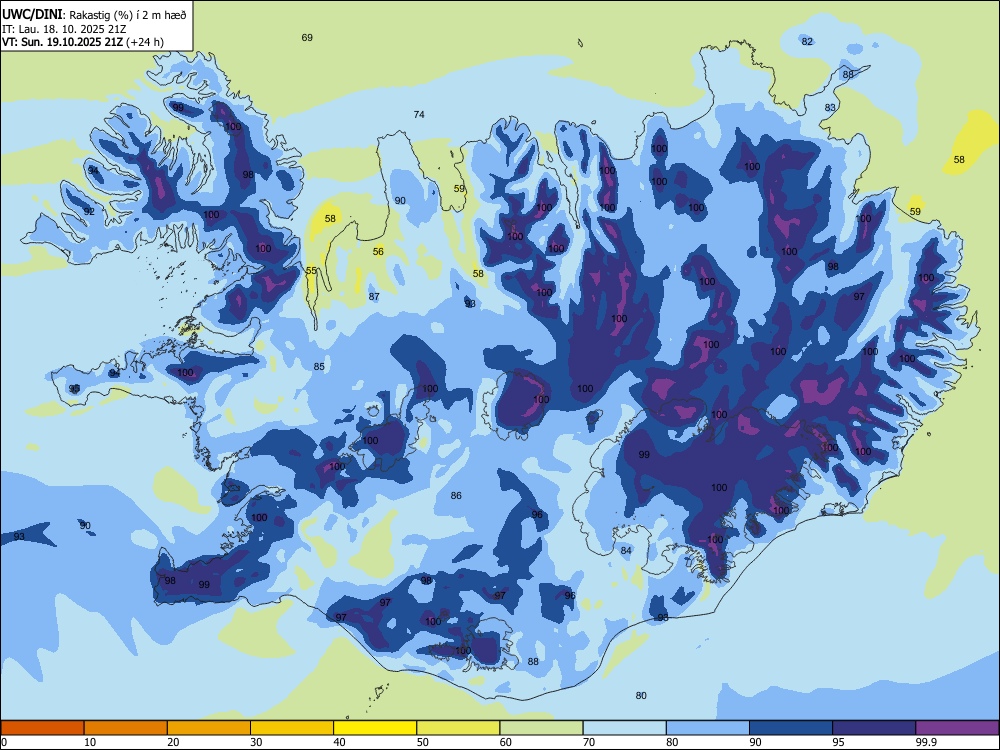The image size is (1000, 750).
Task: Click the '60' legend scale label
Action: coord(506,742)
